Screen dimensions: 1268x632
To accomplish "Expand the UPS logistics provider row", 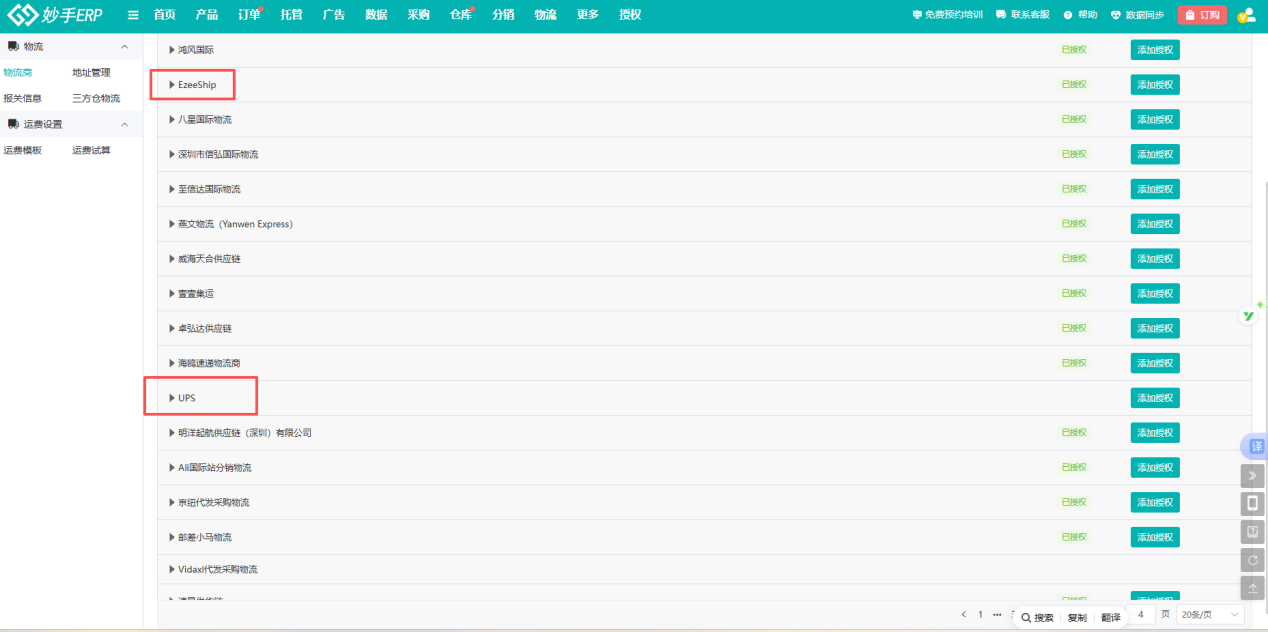I will tap(172, 398).
